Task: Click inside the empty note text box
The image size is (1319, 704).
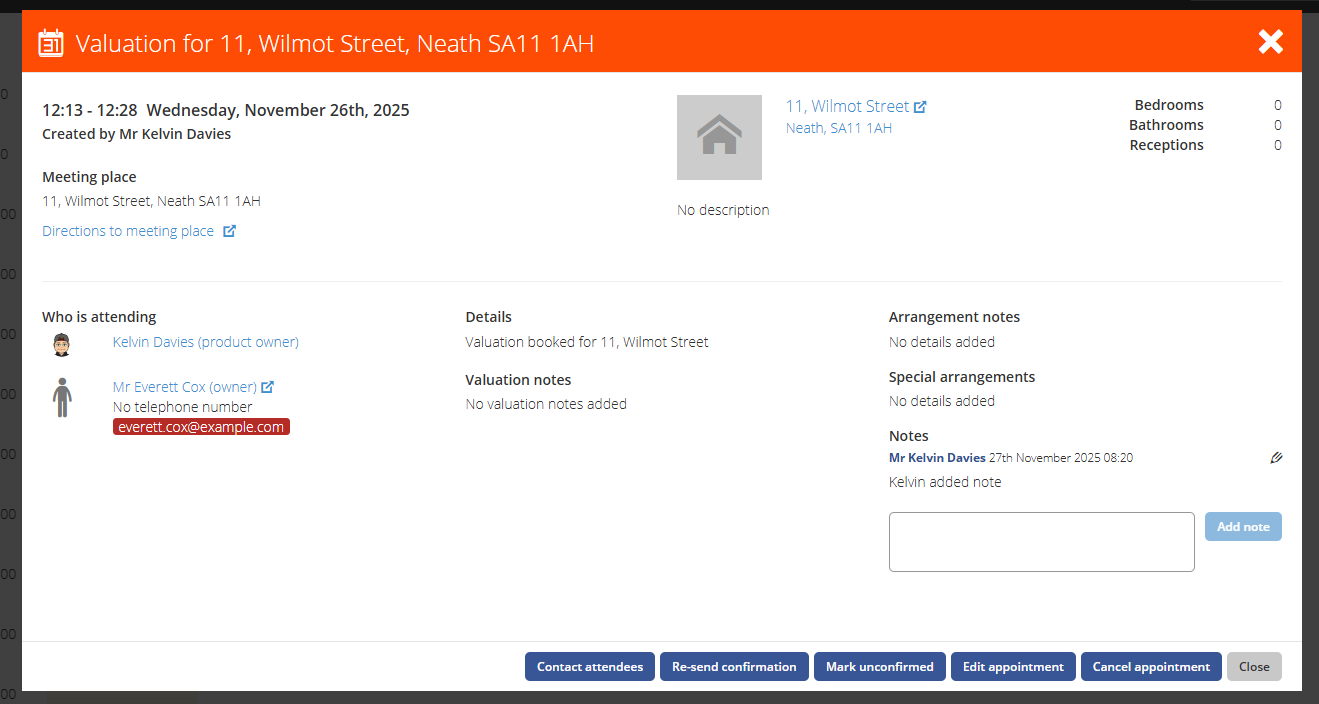Action: click(1041, 541)
